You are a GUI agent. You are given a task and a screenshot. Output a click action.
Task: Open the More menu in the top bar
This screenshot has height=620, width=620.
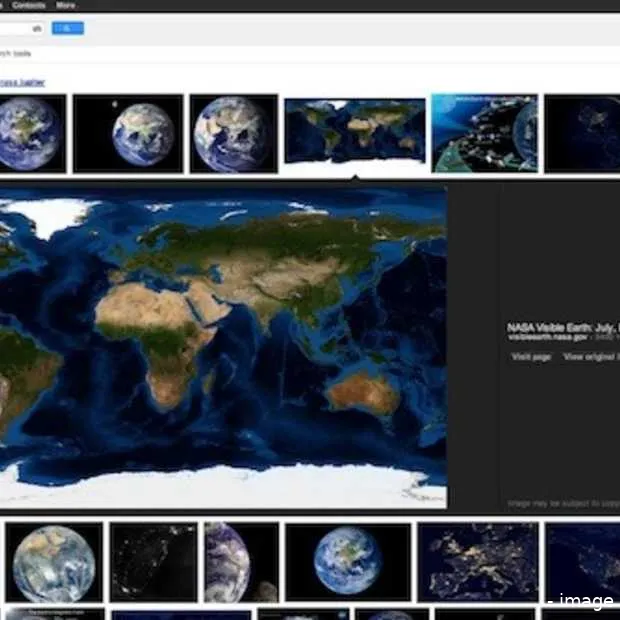point(66,5)
